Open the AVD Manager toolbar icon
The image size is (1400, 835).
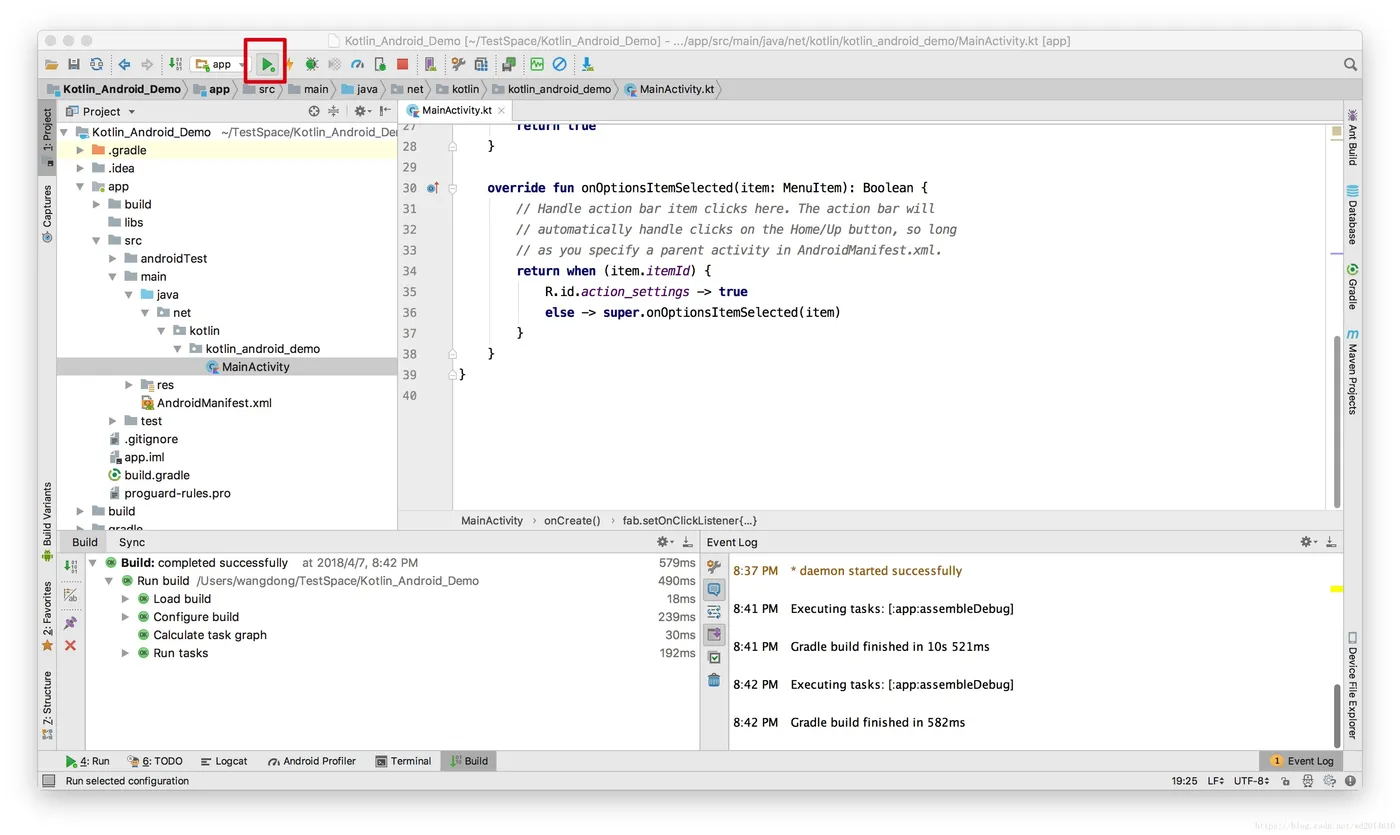429,64
